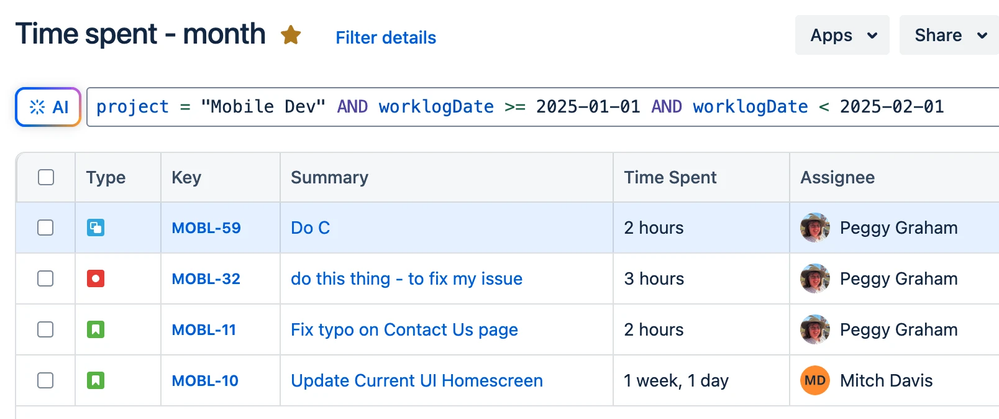
Task: Check the MOBL-59 row checkbox
Action: (x=46, y=228)
